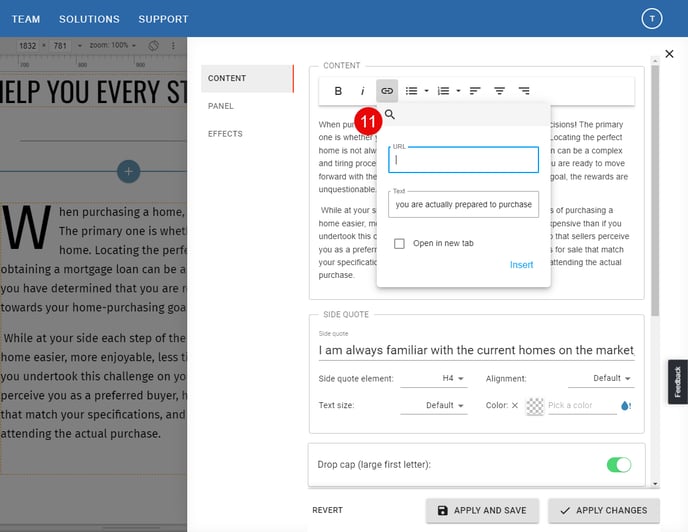The width and height of the screenshot is (688, 532).
Task: Click the search magnifier in link popup
Action: [x=390, y=115]
